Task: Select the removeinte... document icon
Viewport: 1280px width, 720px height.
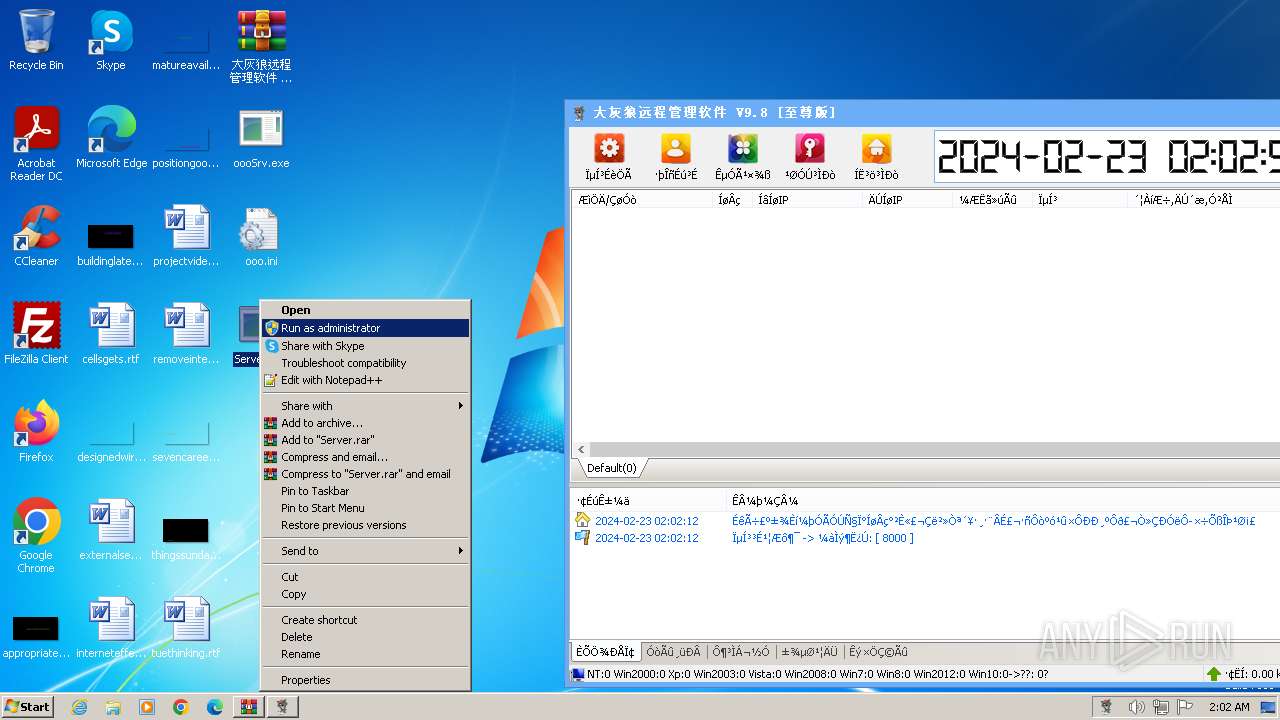Action: pos(186,334)
